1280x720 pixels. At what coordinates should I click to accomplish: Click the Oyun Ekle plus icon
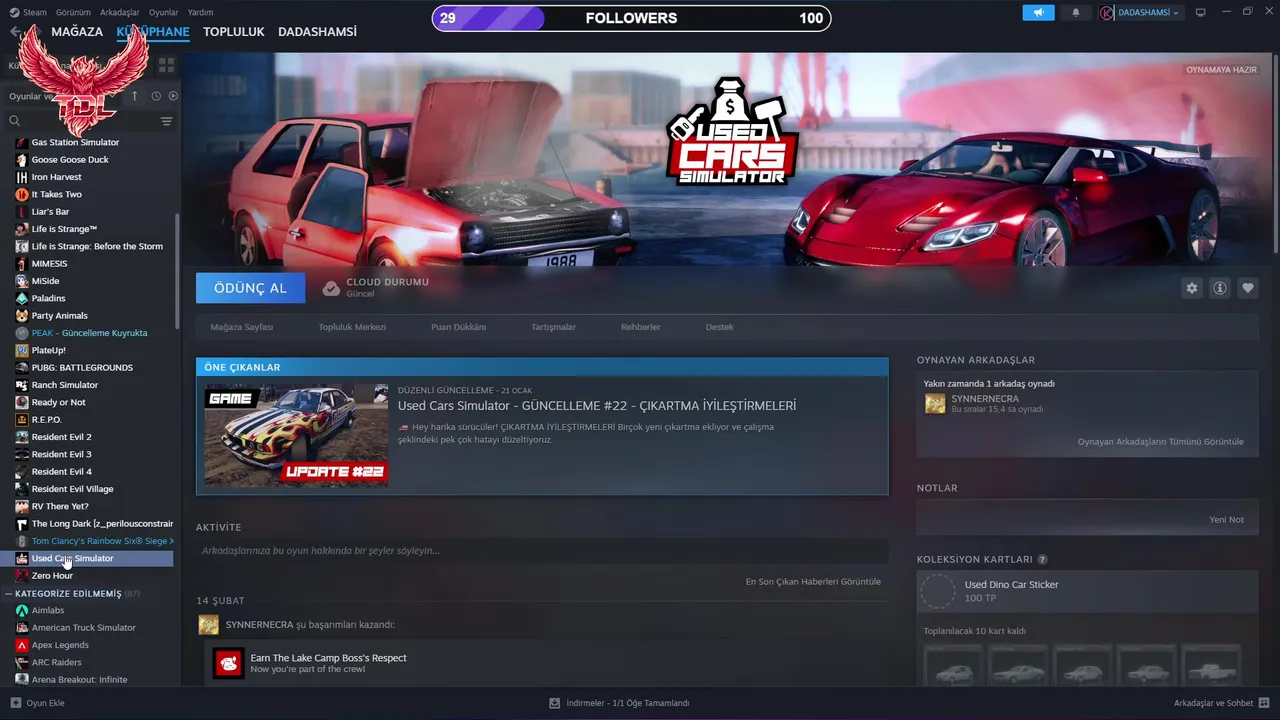coord(15,703)
